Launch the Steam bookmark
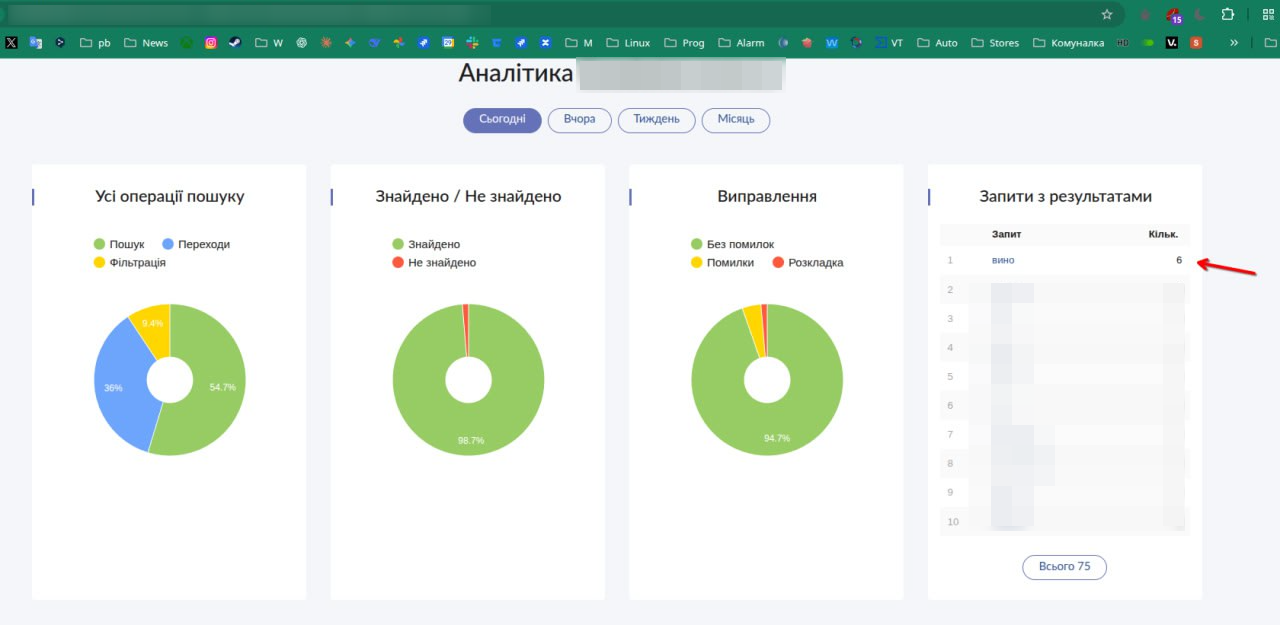1280x625 pixels. (x=234, y=42)
